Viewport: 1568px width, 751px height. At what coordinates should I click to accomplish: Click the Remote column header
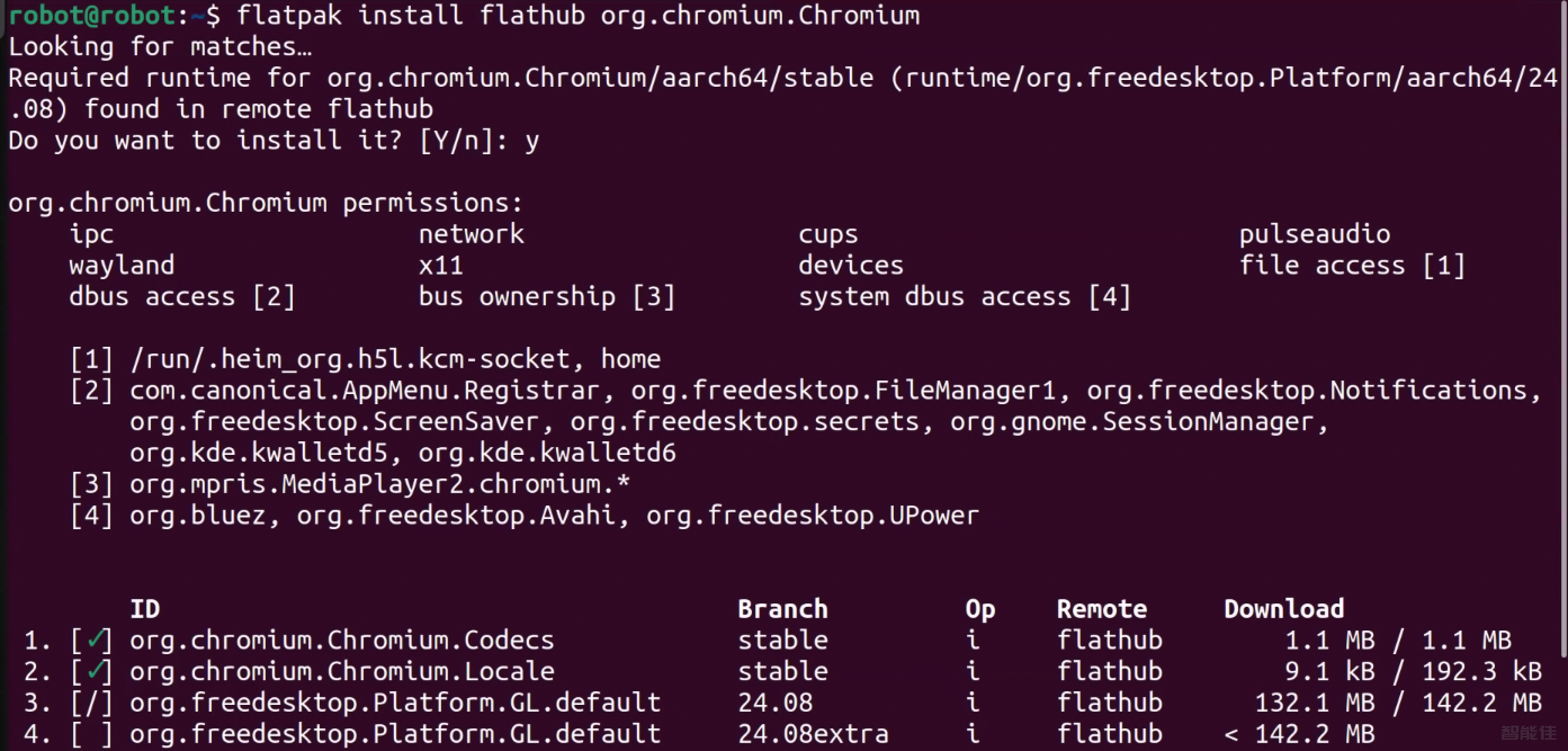[1102, 609]
